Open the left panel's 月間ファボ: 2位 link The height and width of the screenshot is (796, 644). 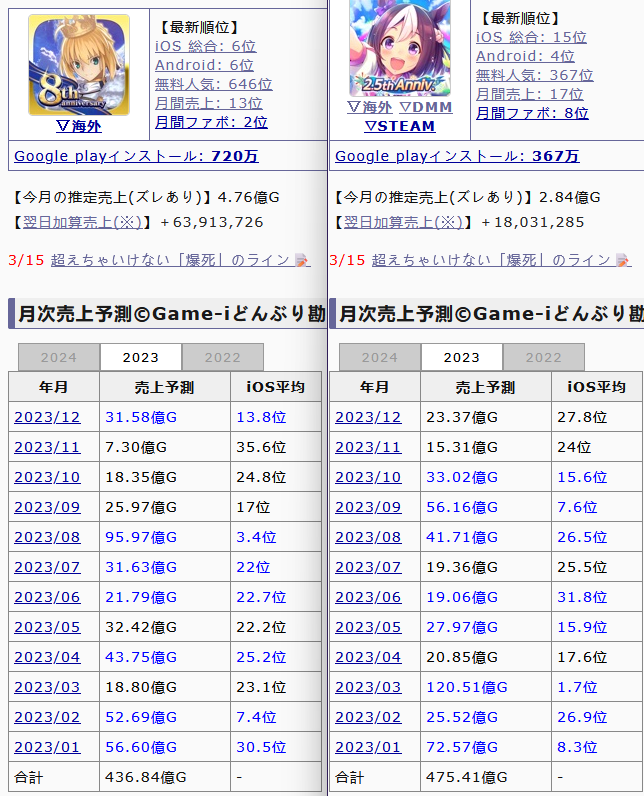click(x=211, y=122)
